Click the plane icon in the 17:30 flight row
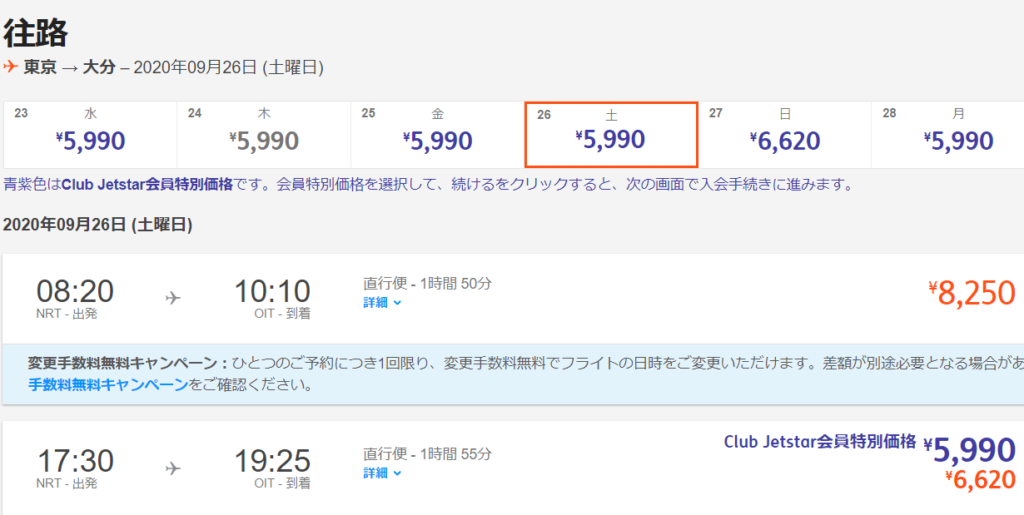Image resolution: width=1024 pixels, height=515 pixels. coord(173,467)
